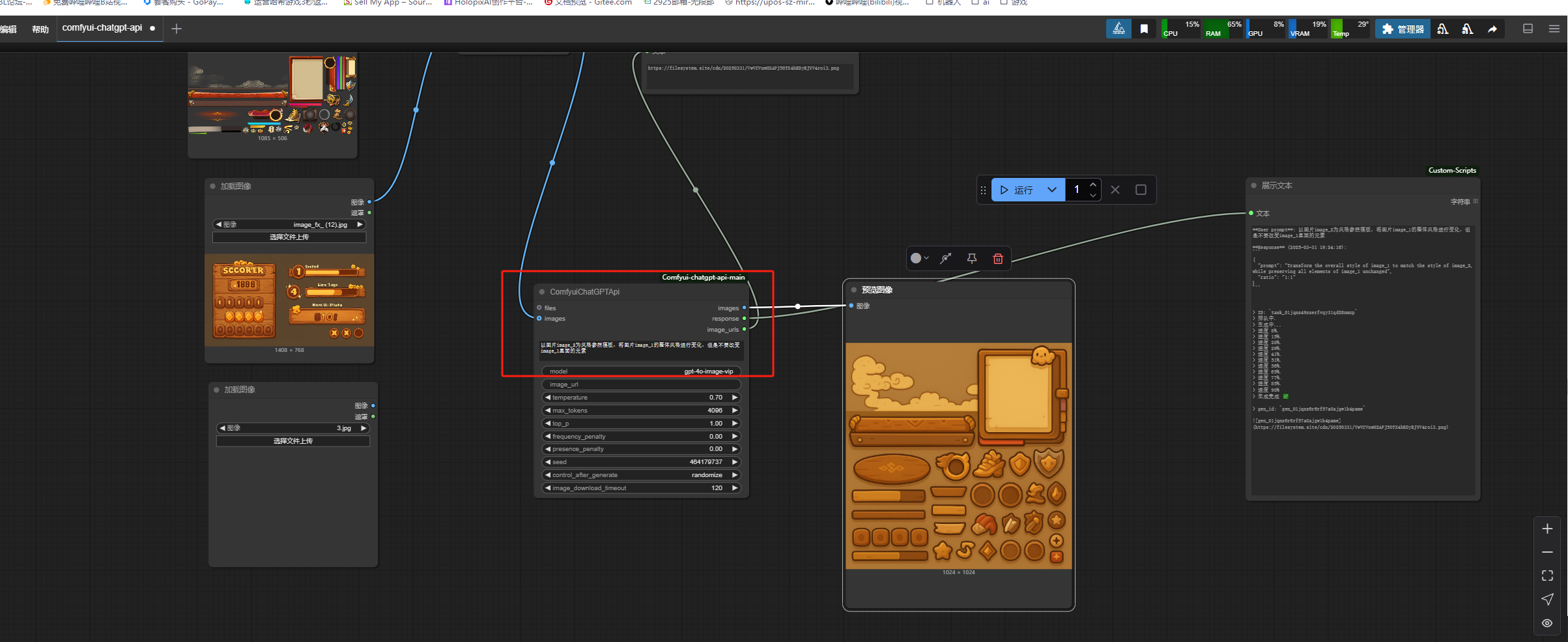
Task: Open the bookmark icon in top toolbar
Action: (1144, 29)
